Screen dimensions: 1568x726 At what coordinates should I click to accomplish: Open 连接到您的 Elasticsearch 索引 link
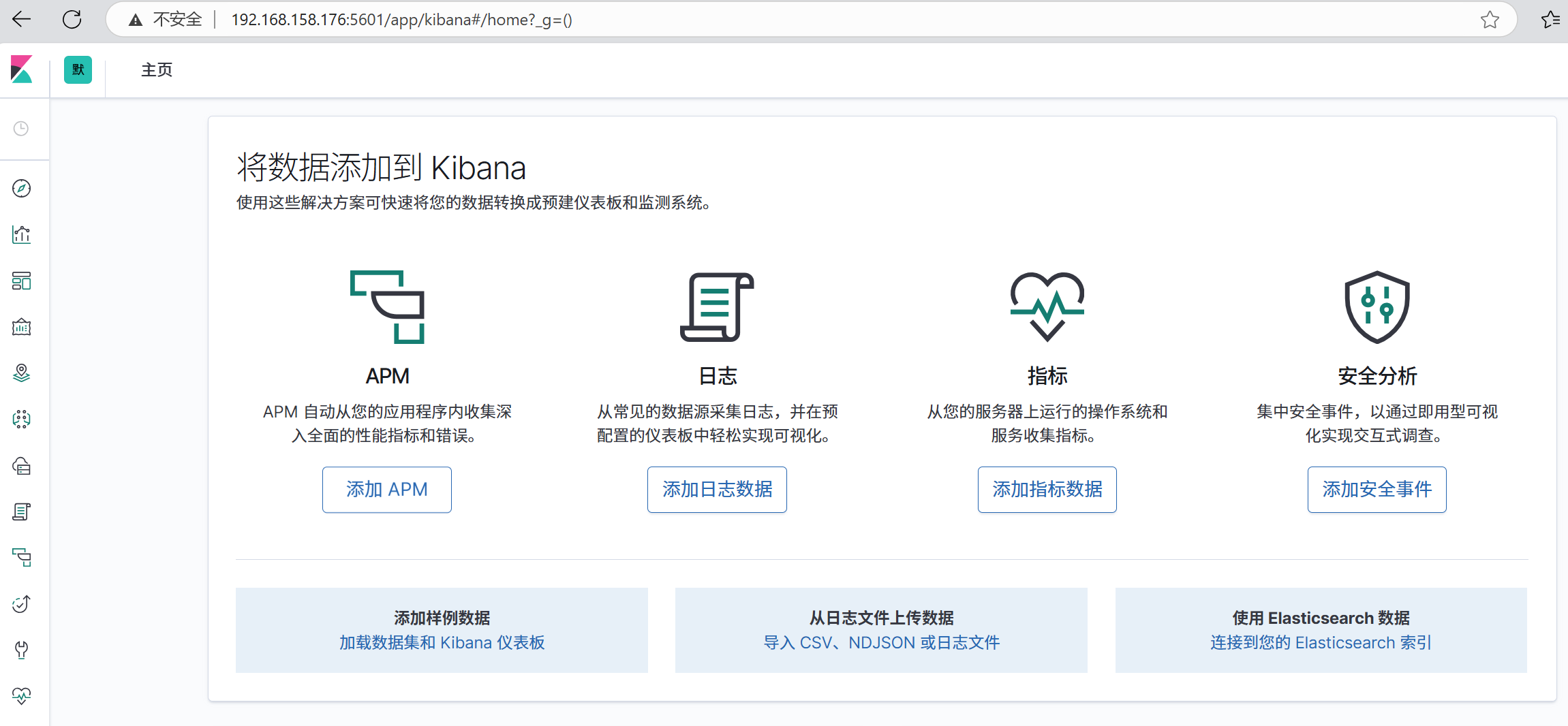point(1321,643)
